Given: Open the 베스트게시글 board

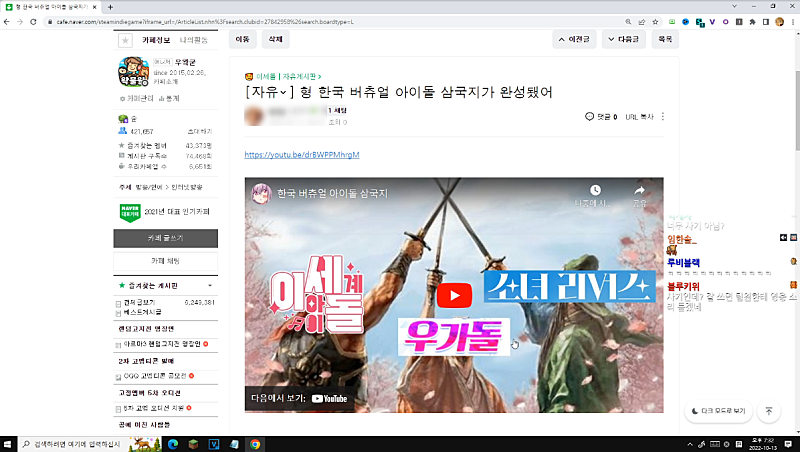Looking at the screenshot, I should (142, 312).
